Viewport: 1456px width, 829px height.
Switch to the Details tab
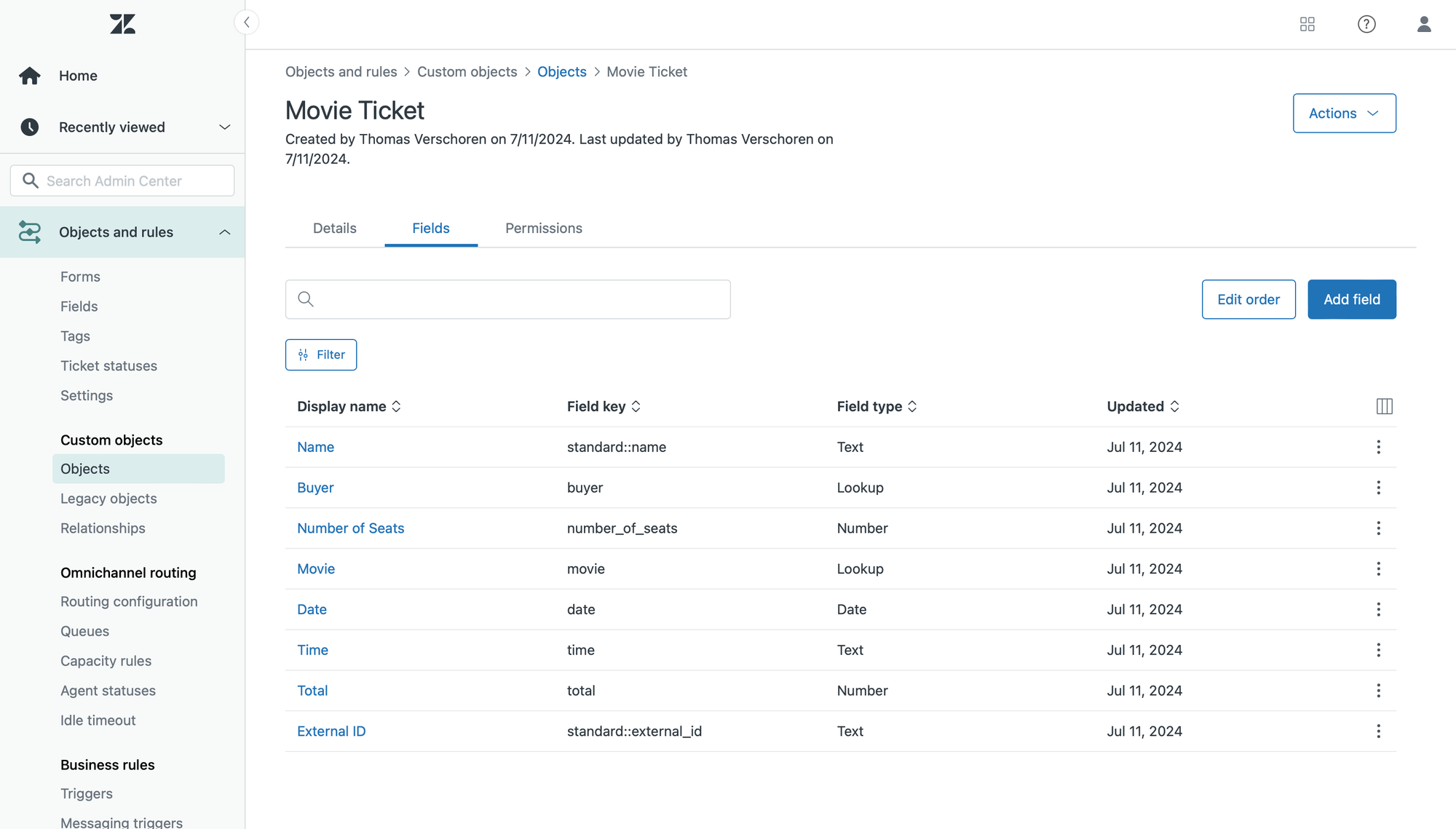click(334, 229)
